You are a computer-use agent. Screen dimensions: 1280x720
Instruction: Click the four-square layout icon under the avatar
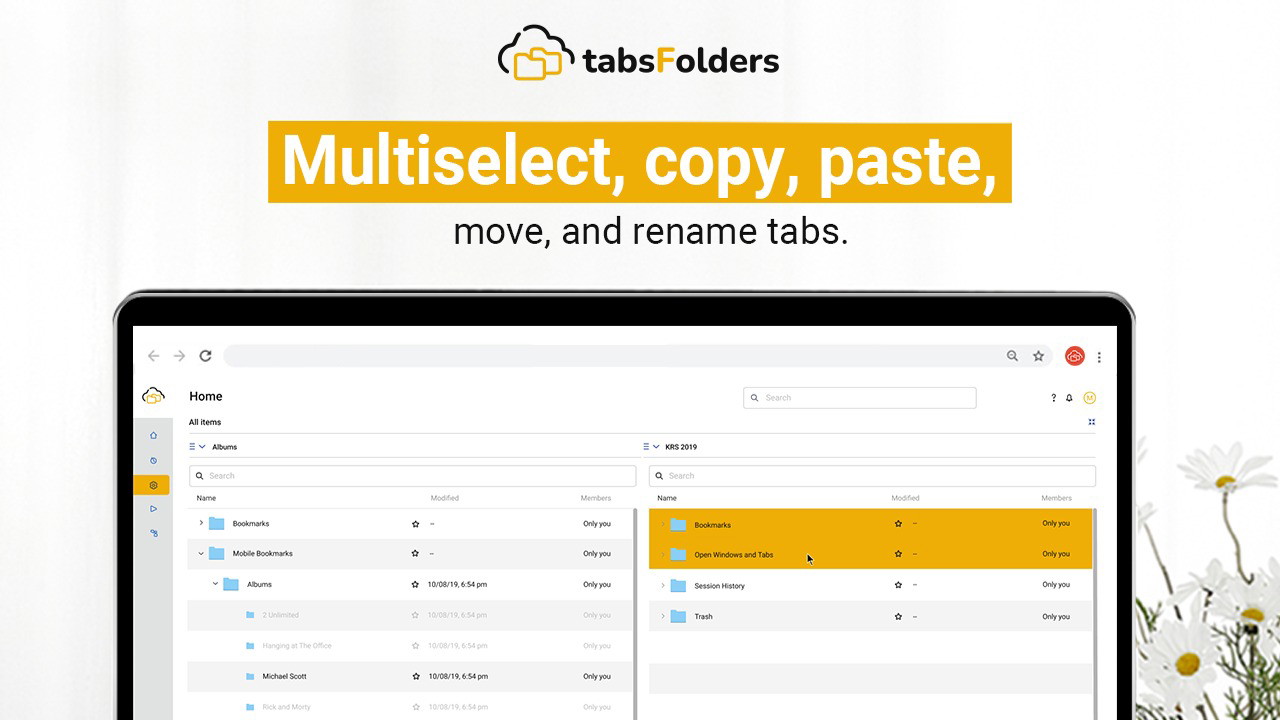(x=1091, y=422)
